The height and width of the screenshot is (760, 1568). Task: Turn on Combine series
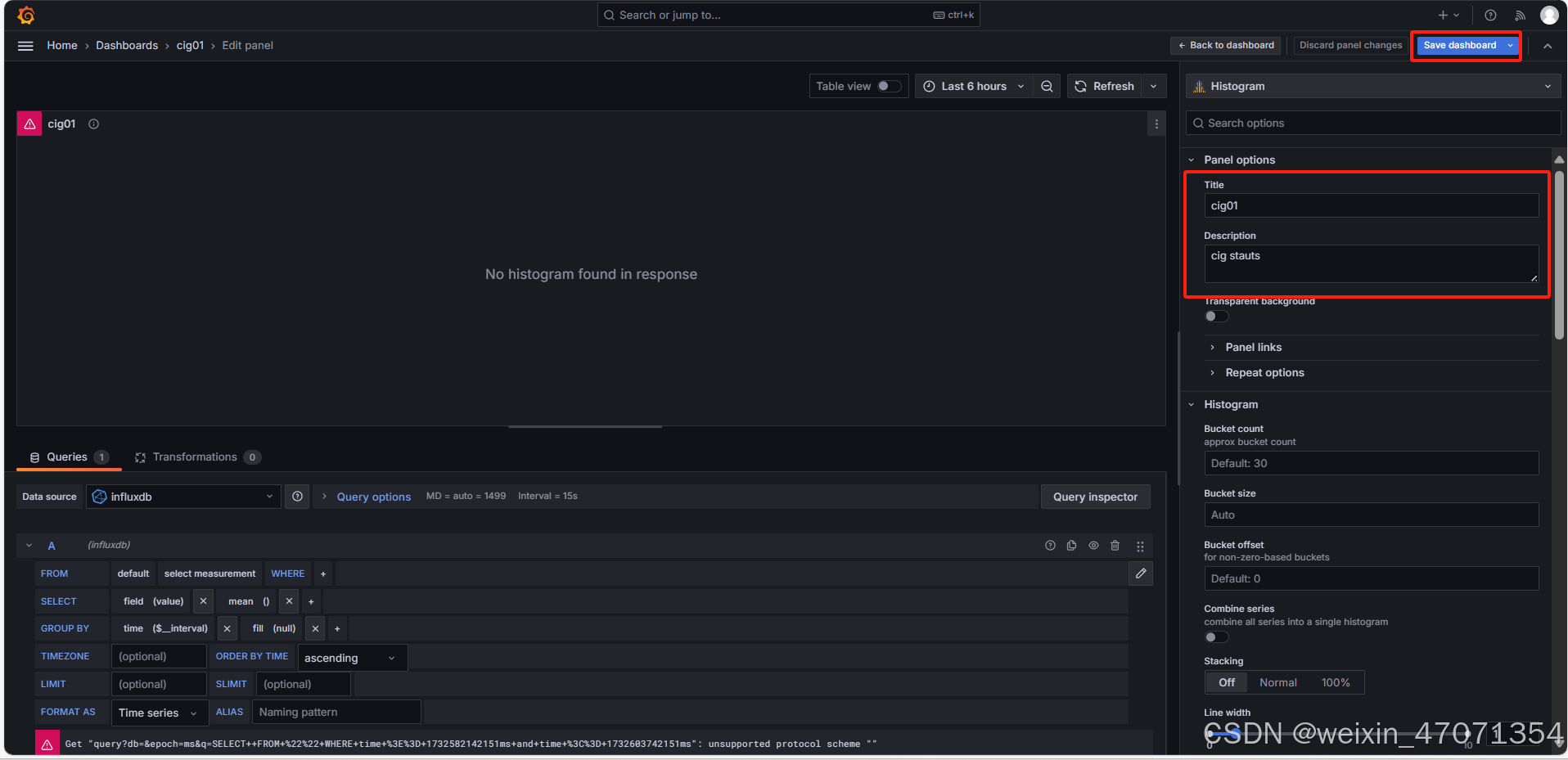(x=1217, y=636)
